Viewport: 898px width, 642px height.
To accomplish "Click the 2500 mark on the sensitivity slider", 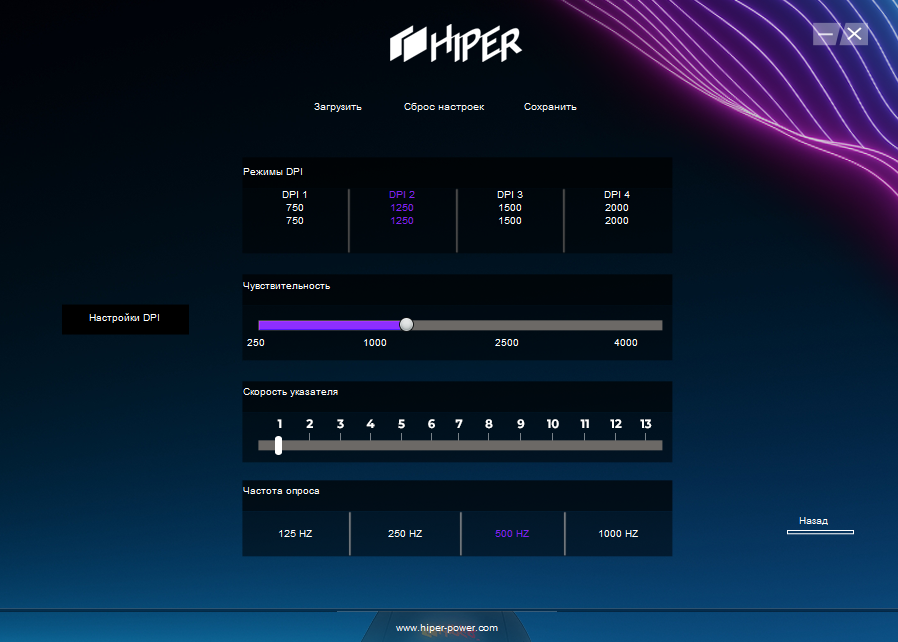I will tap(507, 342).
